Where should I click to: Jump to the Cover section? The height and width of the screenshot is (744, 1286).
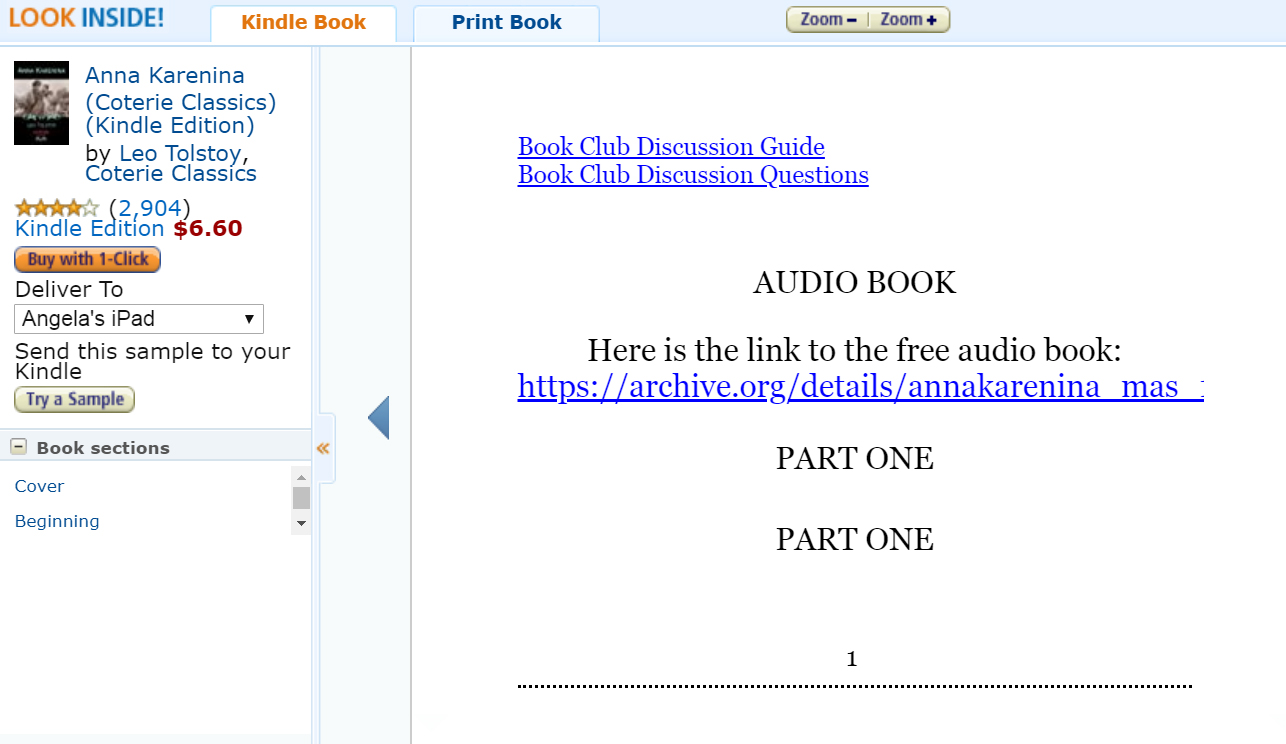[x=39, y=486]
